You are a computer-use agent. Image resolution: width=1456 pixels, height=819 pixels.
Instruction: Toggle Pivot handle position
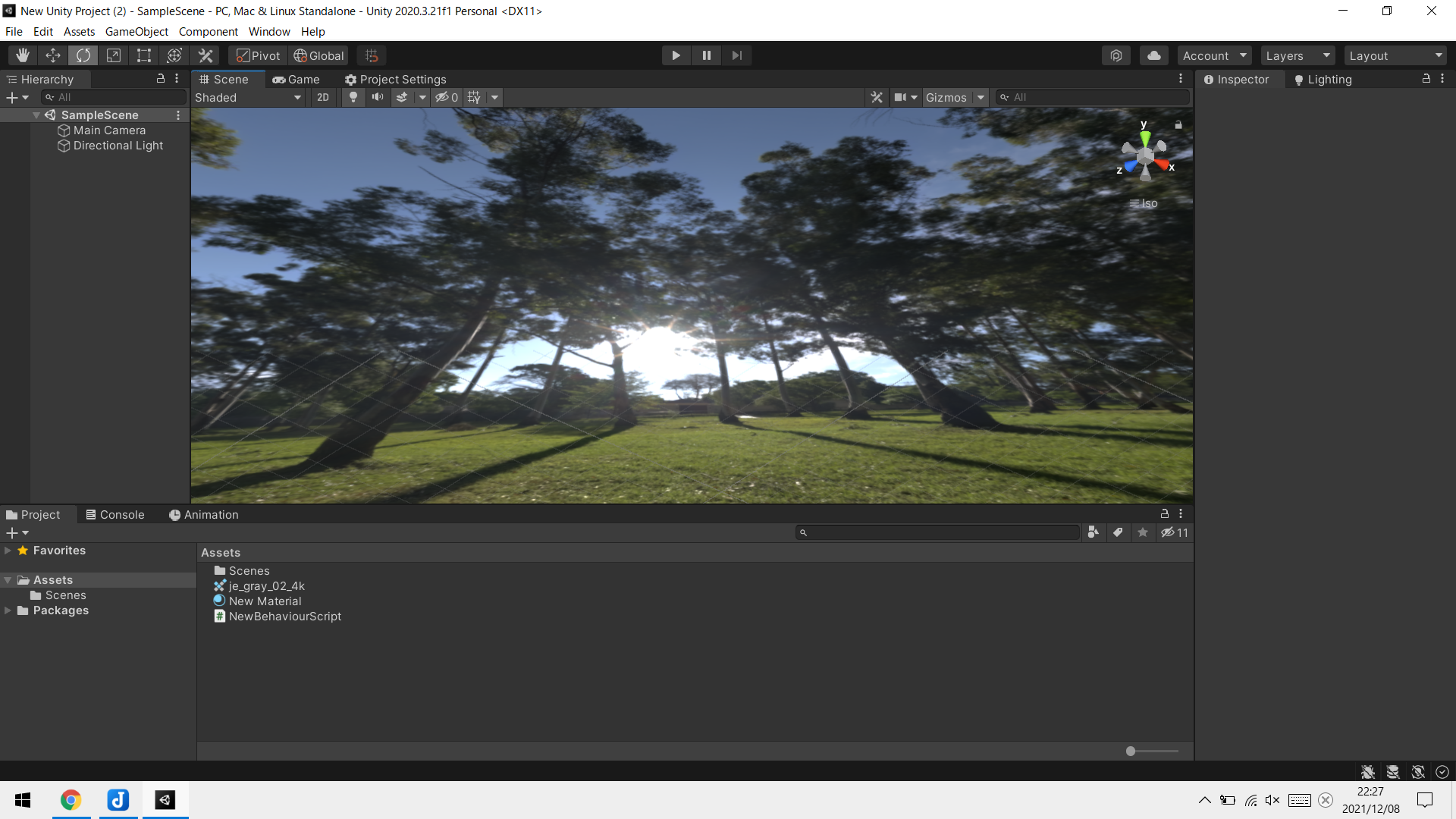(x=258, y=55)
